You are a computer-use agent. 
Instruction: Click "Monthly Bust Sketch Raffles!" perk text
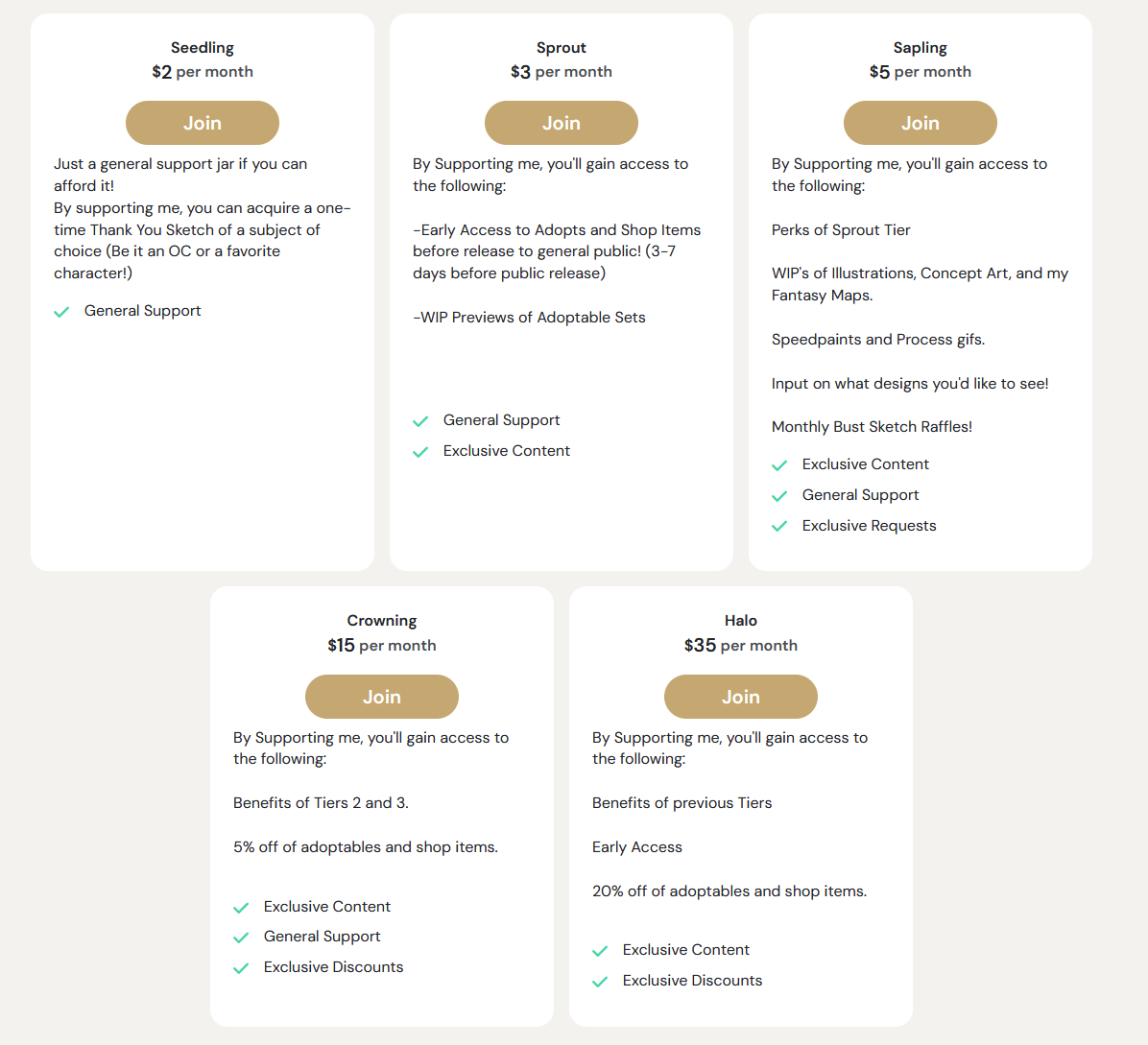(x=872, y=427)
